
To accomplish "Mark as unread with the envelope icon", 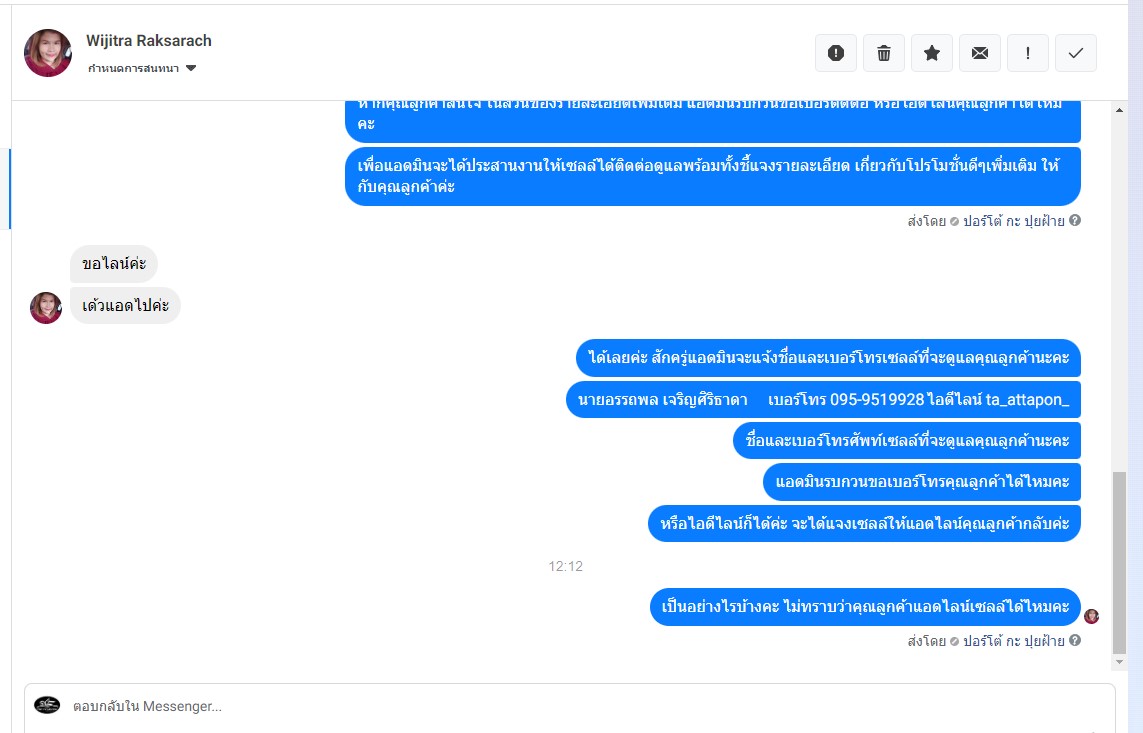I will click(x=980, y=53).
